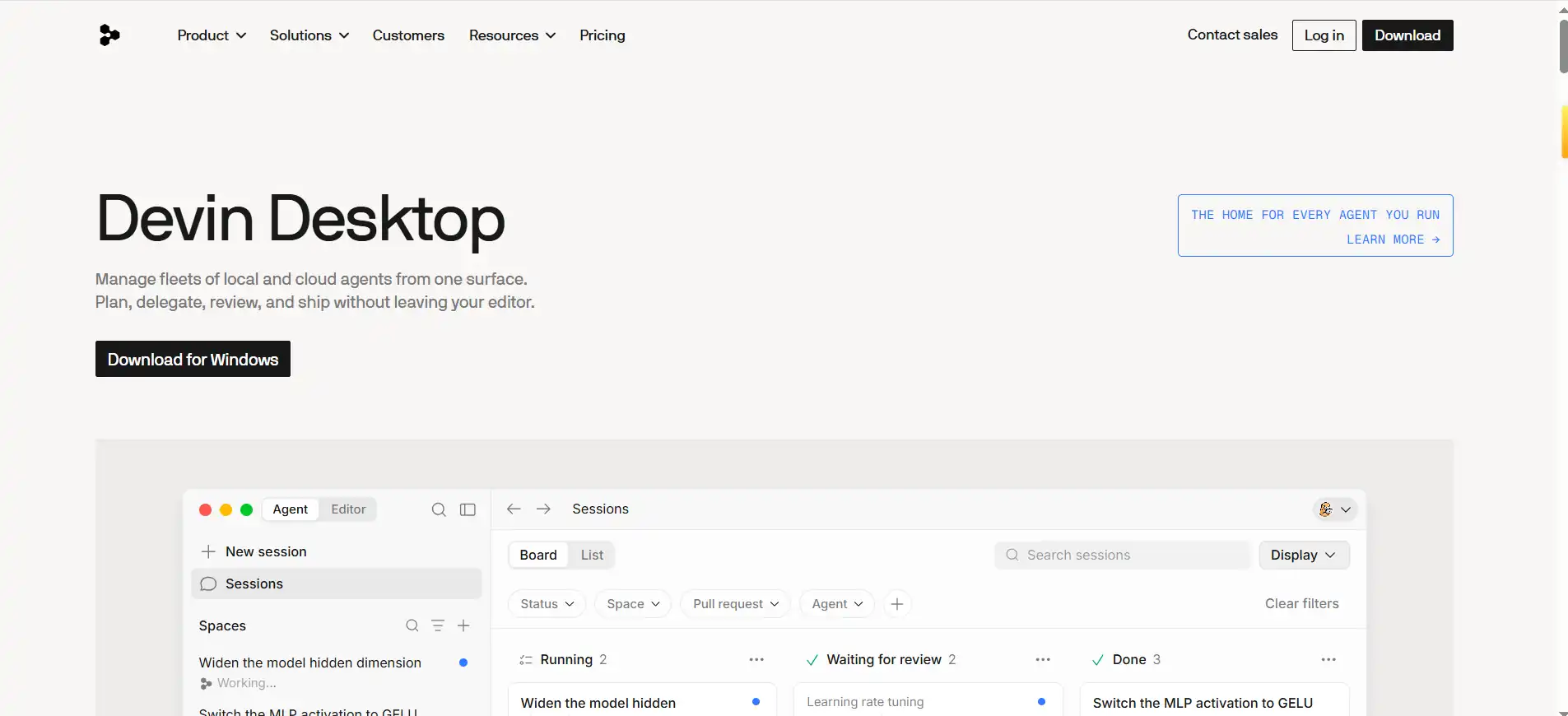
Task: Start a New session
Action: pyautogui.click(x=266, y=551)
